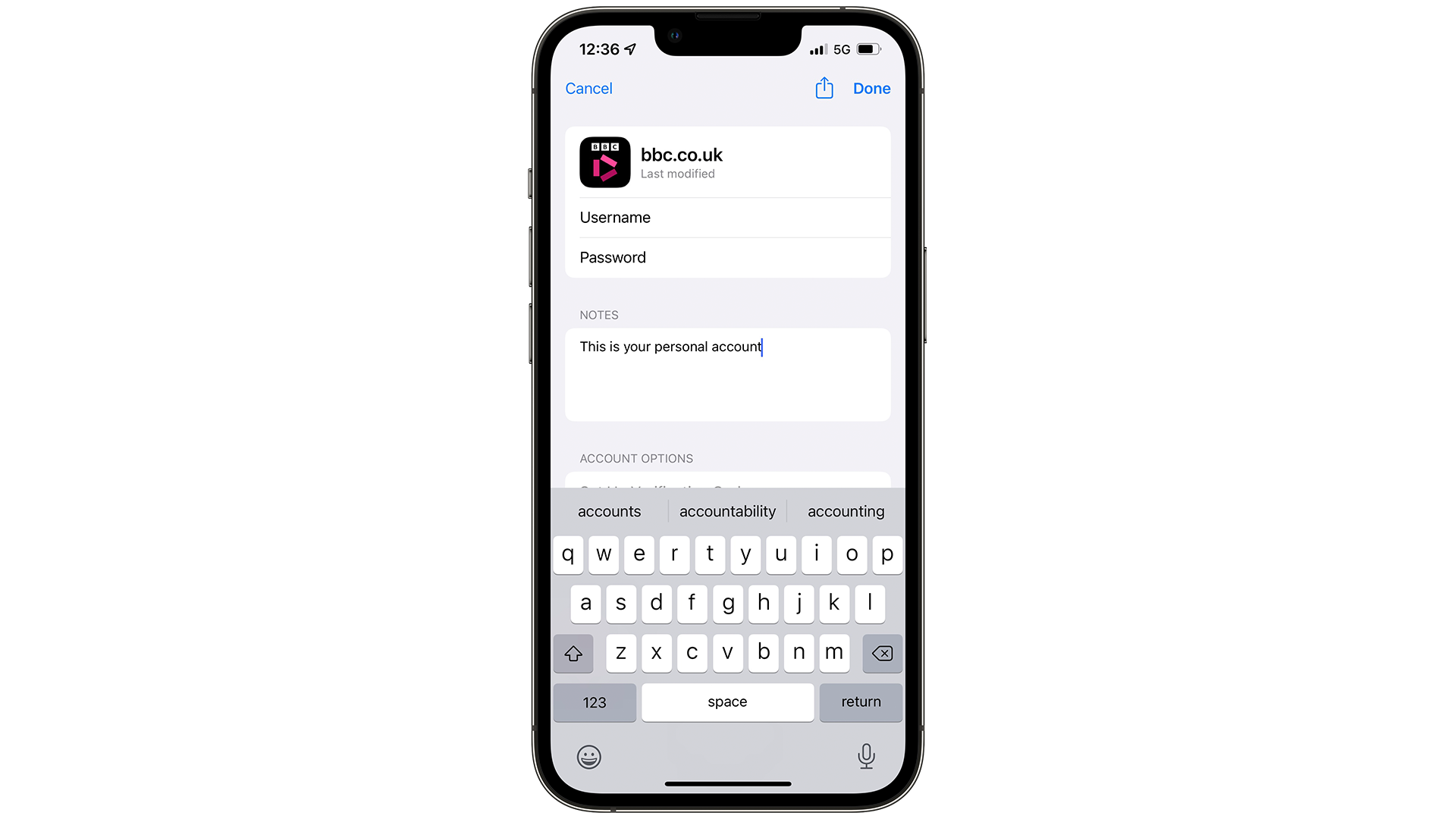The width and height of the screenshot is (1456, 819).
Task: Tap the Notes text area field
Action: [727, 375]
